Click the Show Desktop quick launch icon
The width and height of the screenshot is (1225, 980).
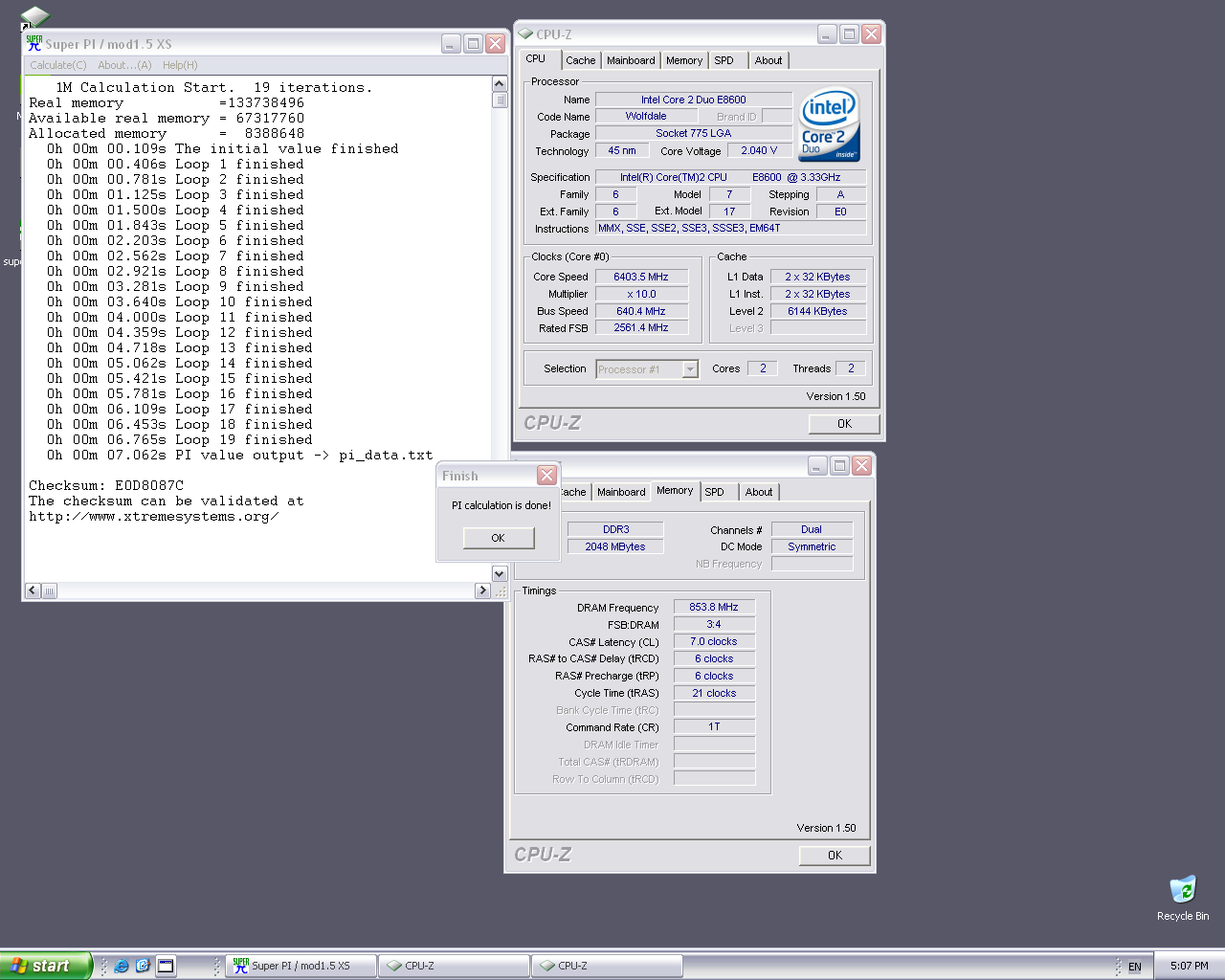pos(166,966)
